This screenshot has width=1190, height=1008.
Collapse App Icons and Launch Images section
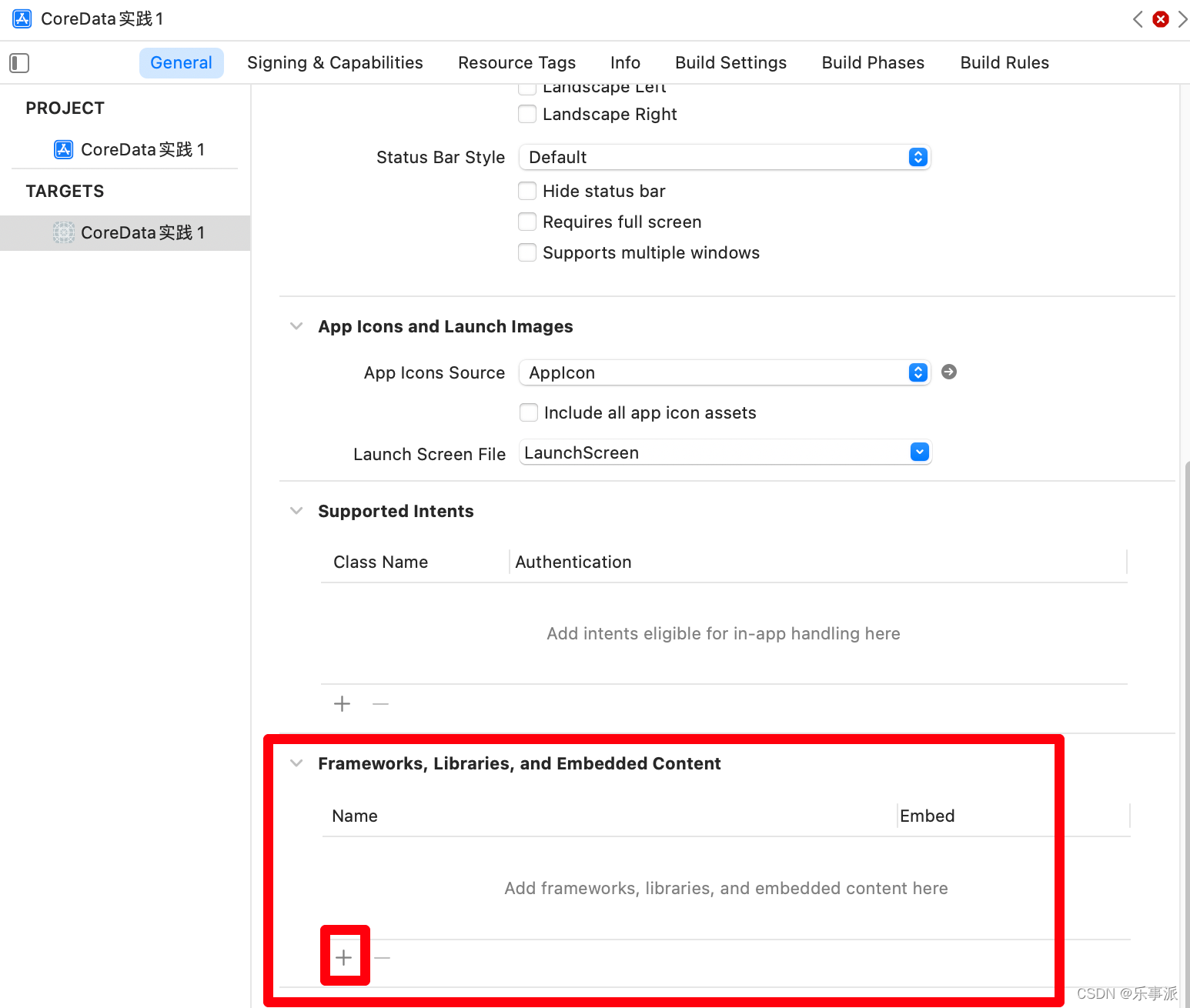click(x=296, y=326)
